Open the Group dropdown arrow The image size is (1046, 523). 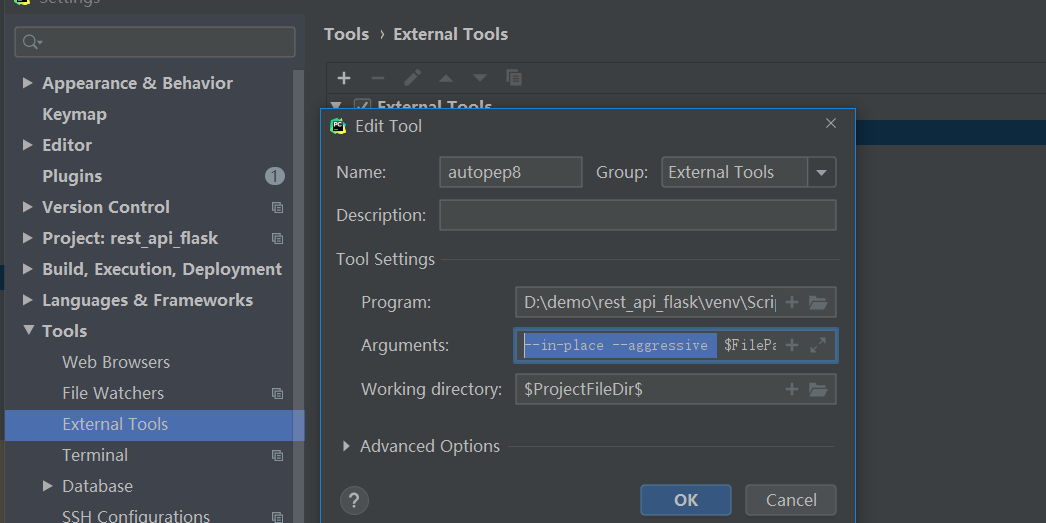click(822, 173)
